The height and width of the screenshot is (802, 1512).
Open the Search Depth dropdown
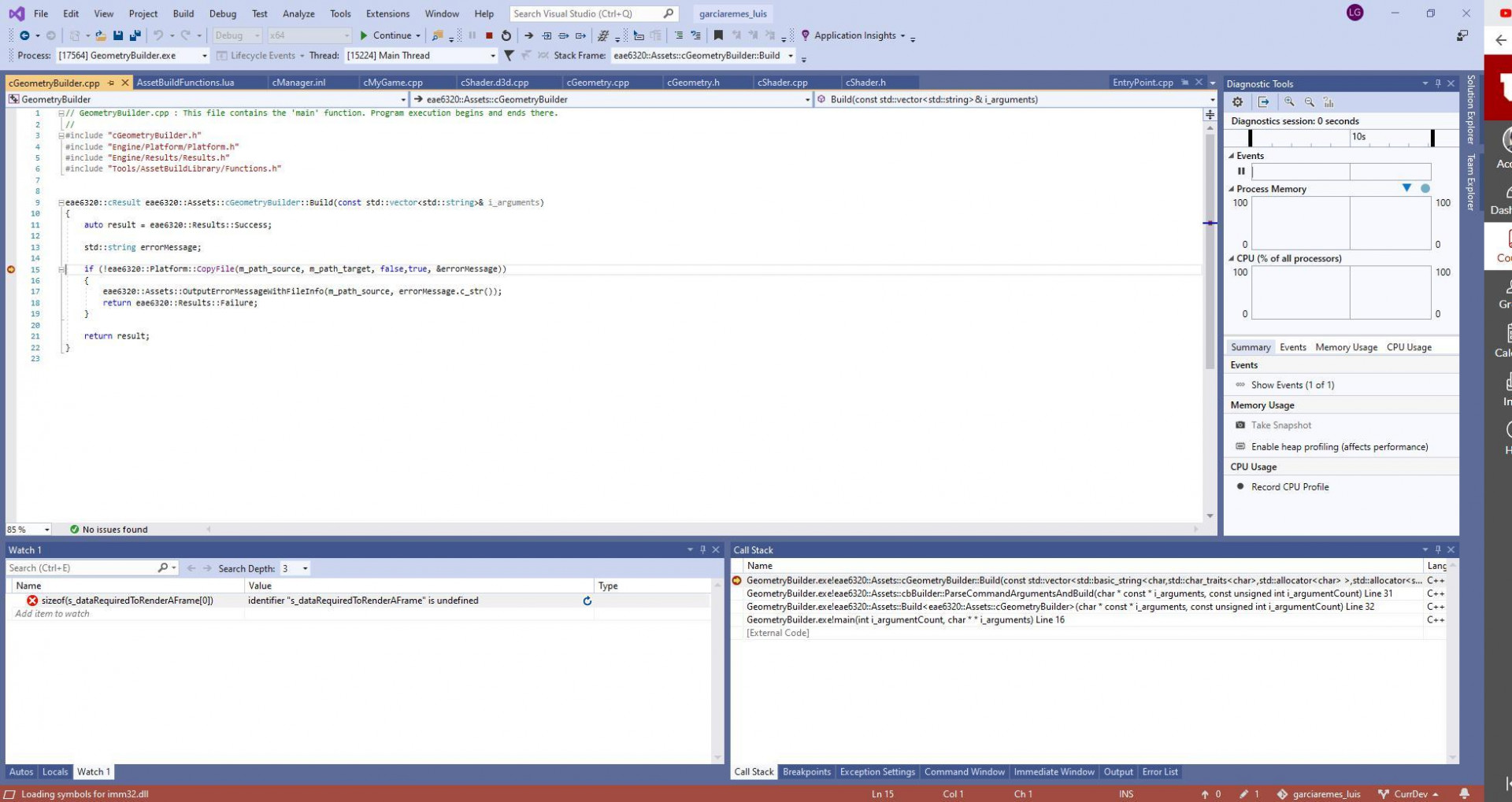[x=305, y=568]
